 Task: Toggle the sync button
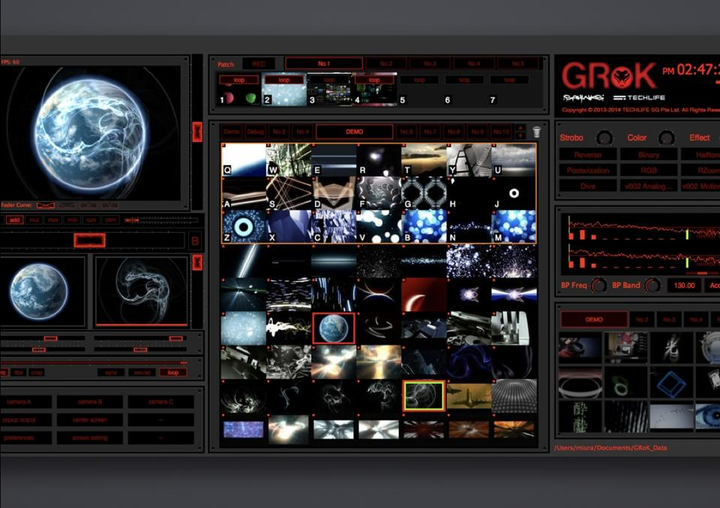pyautogui.click(x=111, y=373)
